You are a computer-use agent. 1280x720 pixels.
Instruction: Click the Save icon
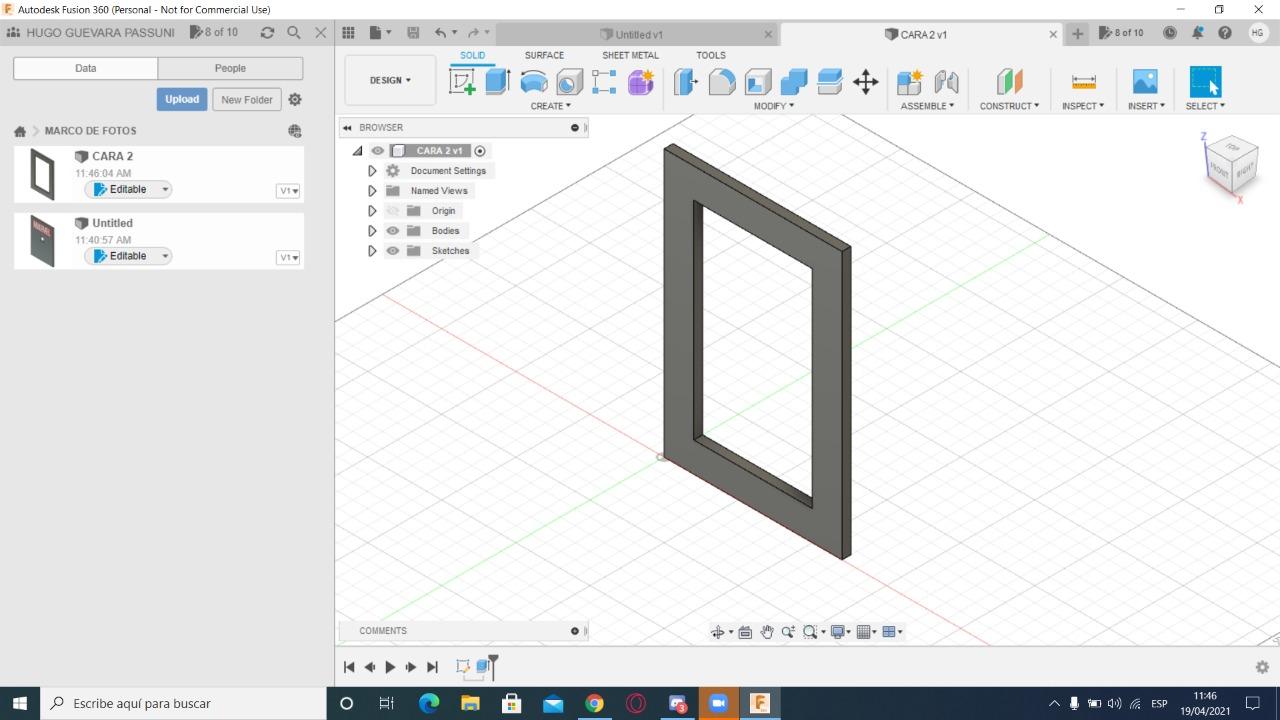[x=413, y=33]
